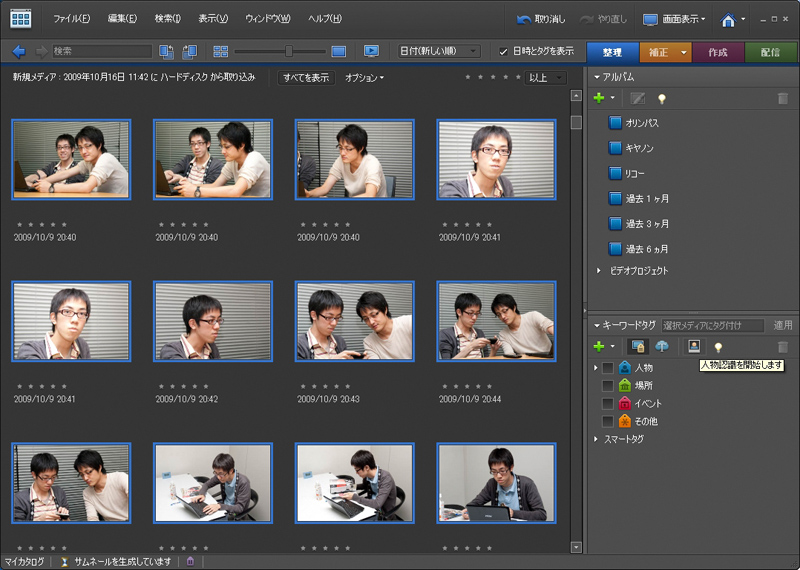This screenshot has height=570, width=800.
Task: Open the ヘルプ(H) menu
Action: [324, 18]
